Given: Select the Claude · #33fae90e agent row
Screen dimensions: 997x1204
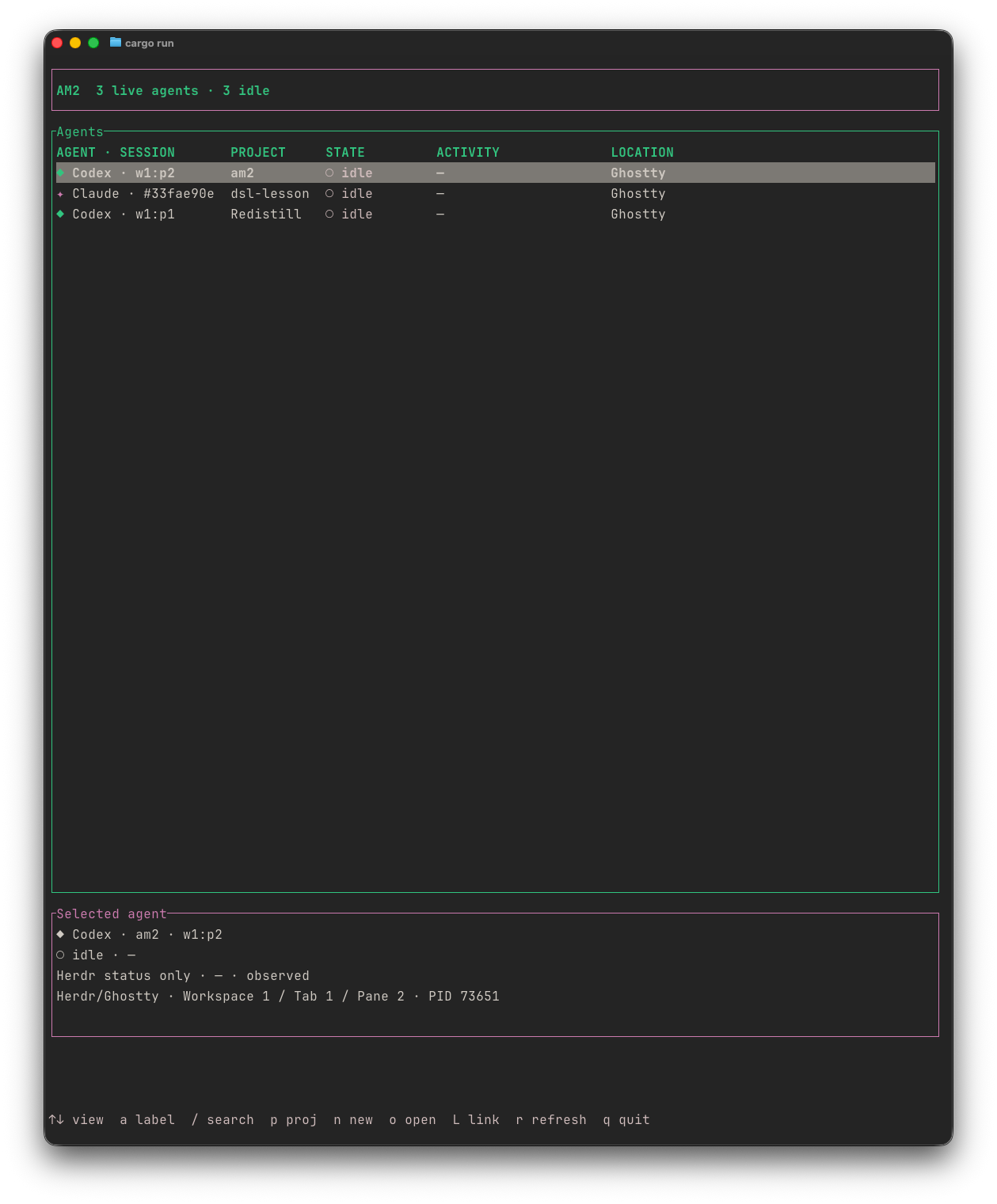Looking at the screenshot, I should pos(496,193).
